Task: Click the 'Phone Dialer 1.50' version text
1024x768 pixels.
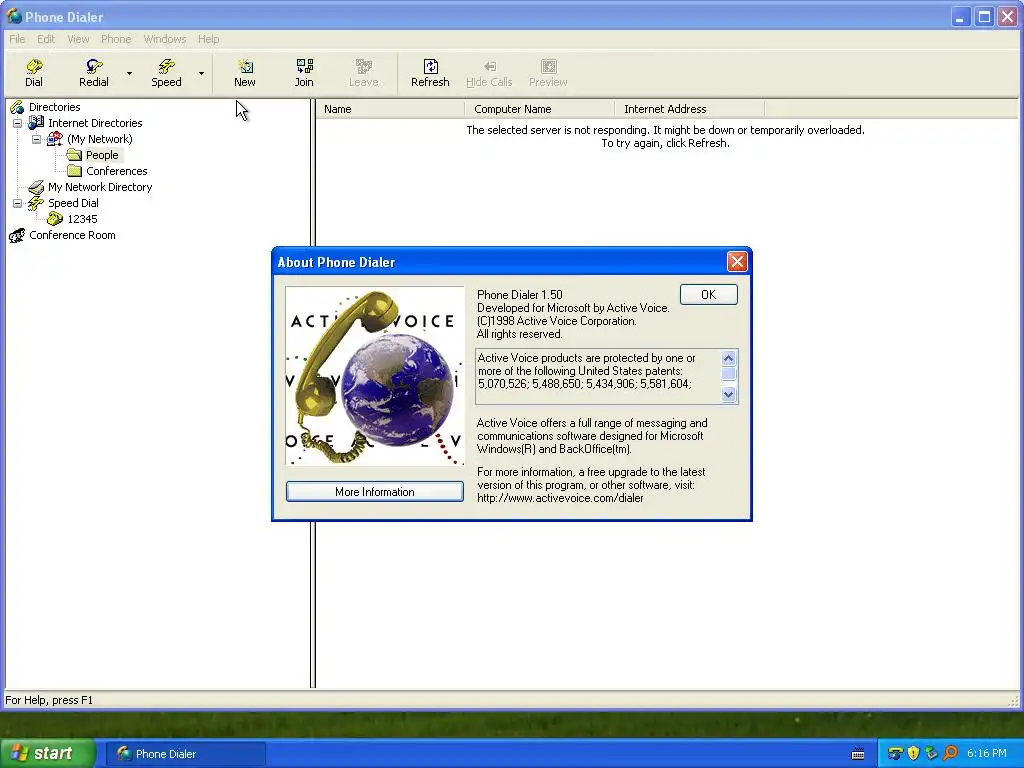Action: pos(520,295)
